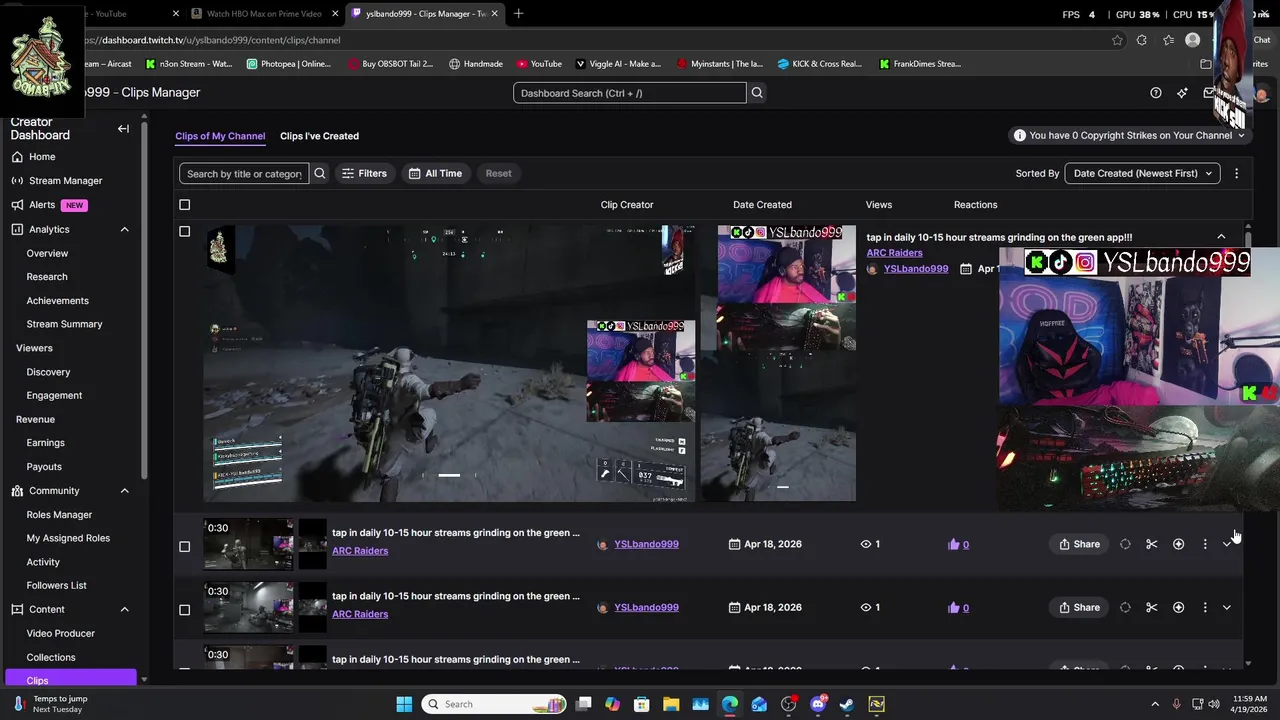Open Steam from the taskbar
Screen dimensions: 1280x720
coord(847,705)
